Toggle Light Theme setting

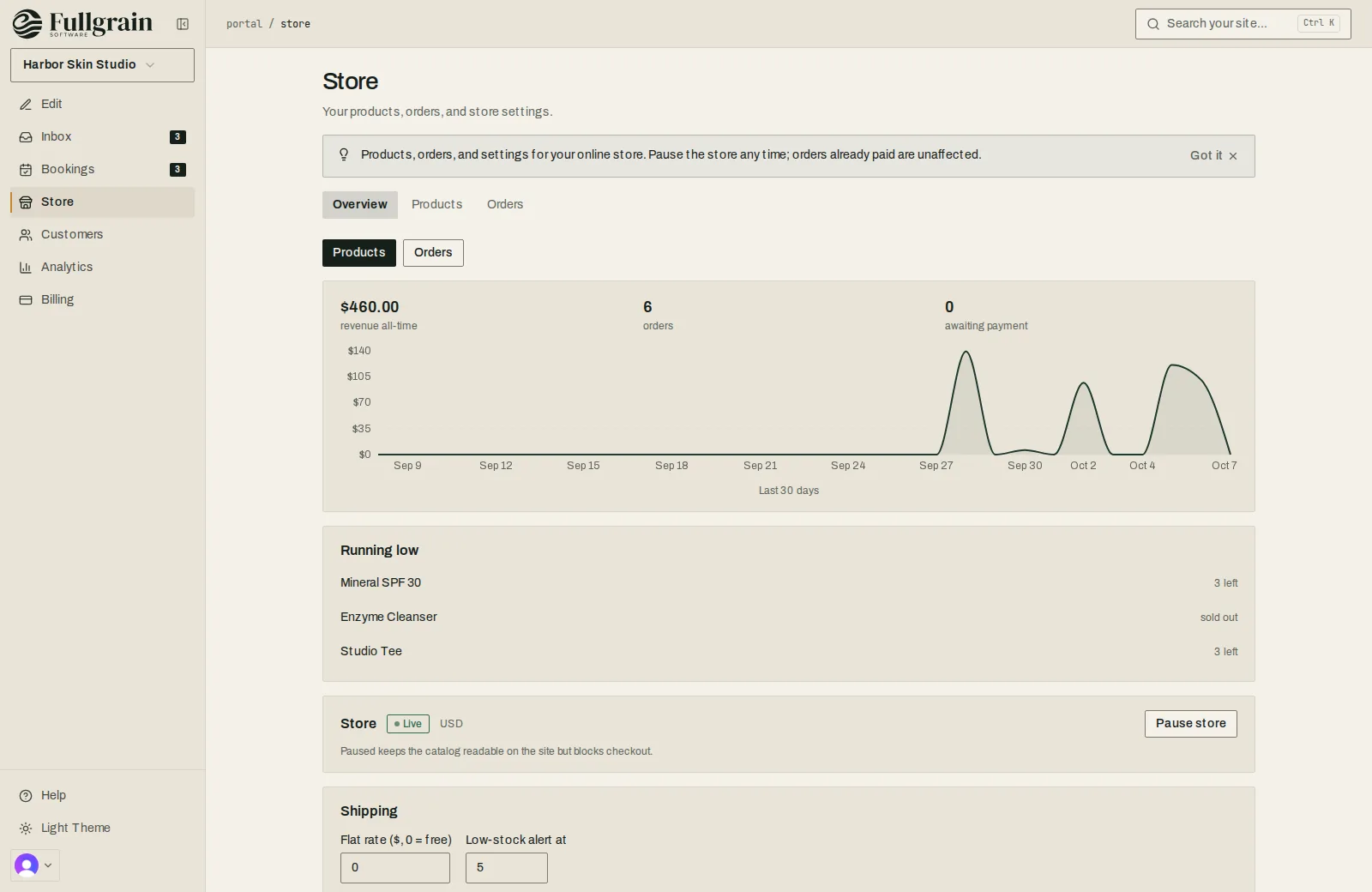(x=102, y=829)
